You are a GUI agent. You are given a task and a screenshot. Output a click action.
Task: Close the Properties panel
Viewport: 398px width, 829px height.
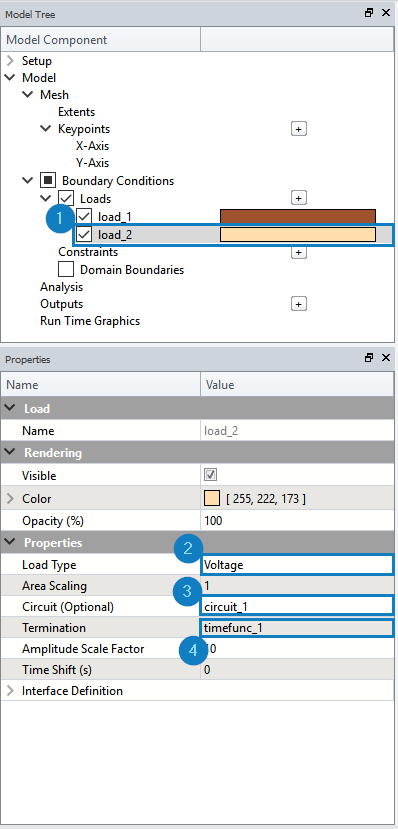point(386,358)
